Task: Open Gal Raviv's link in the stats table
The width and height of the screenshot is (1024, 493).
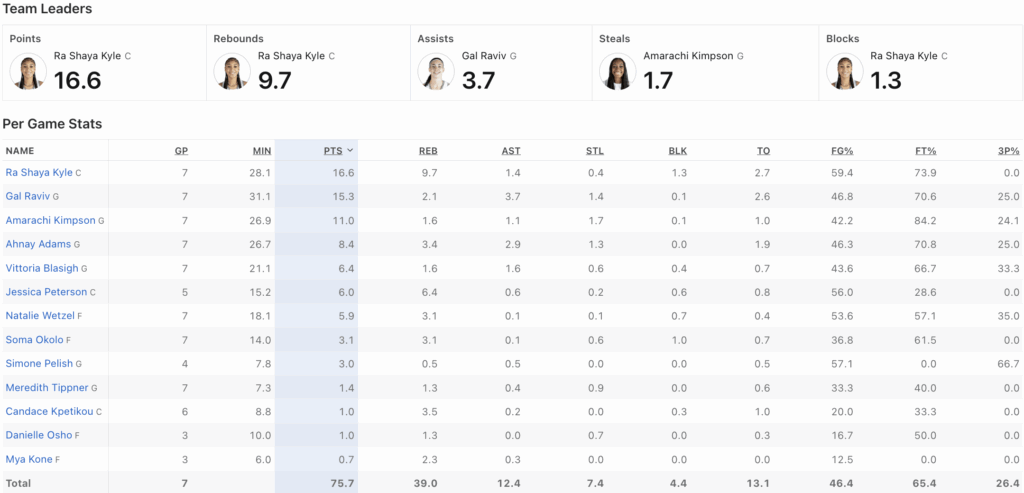Action: point(28,197)
